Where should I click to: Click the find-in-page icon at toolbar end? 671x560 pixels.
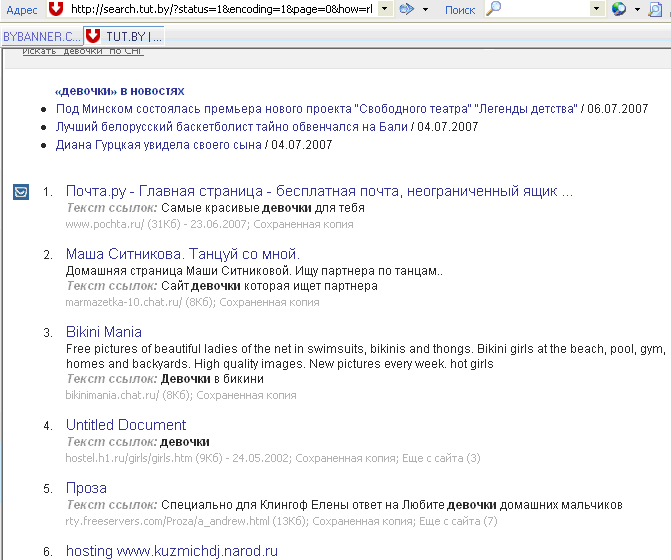point(655,9)
